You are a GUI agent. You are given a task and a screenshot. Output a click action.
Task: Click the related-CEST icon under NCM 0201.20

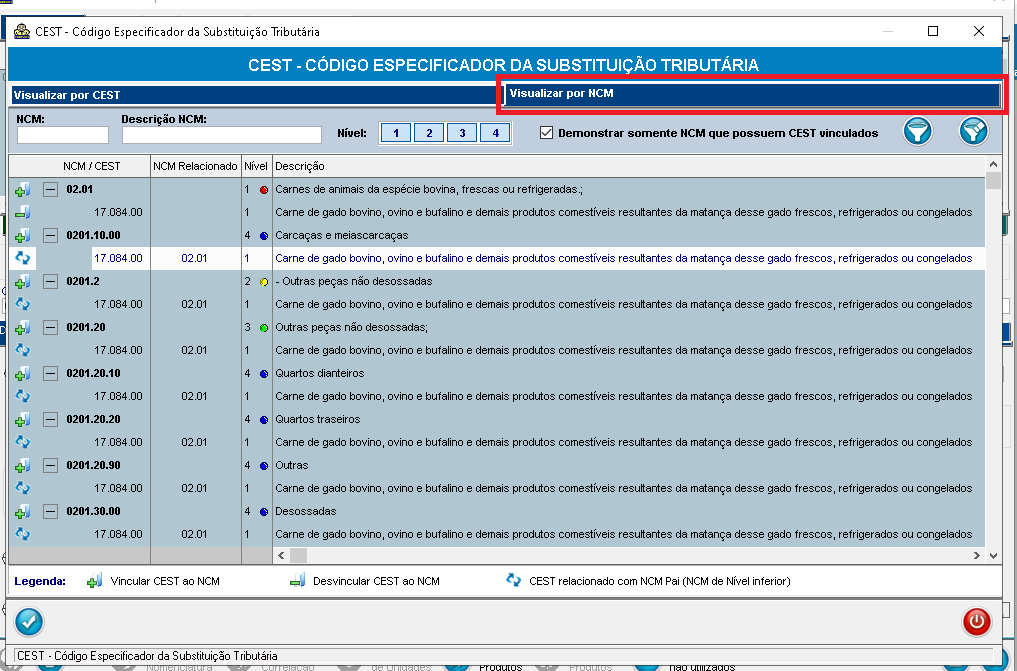coord(23,350)
